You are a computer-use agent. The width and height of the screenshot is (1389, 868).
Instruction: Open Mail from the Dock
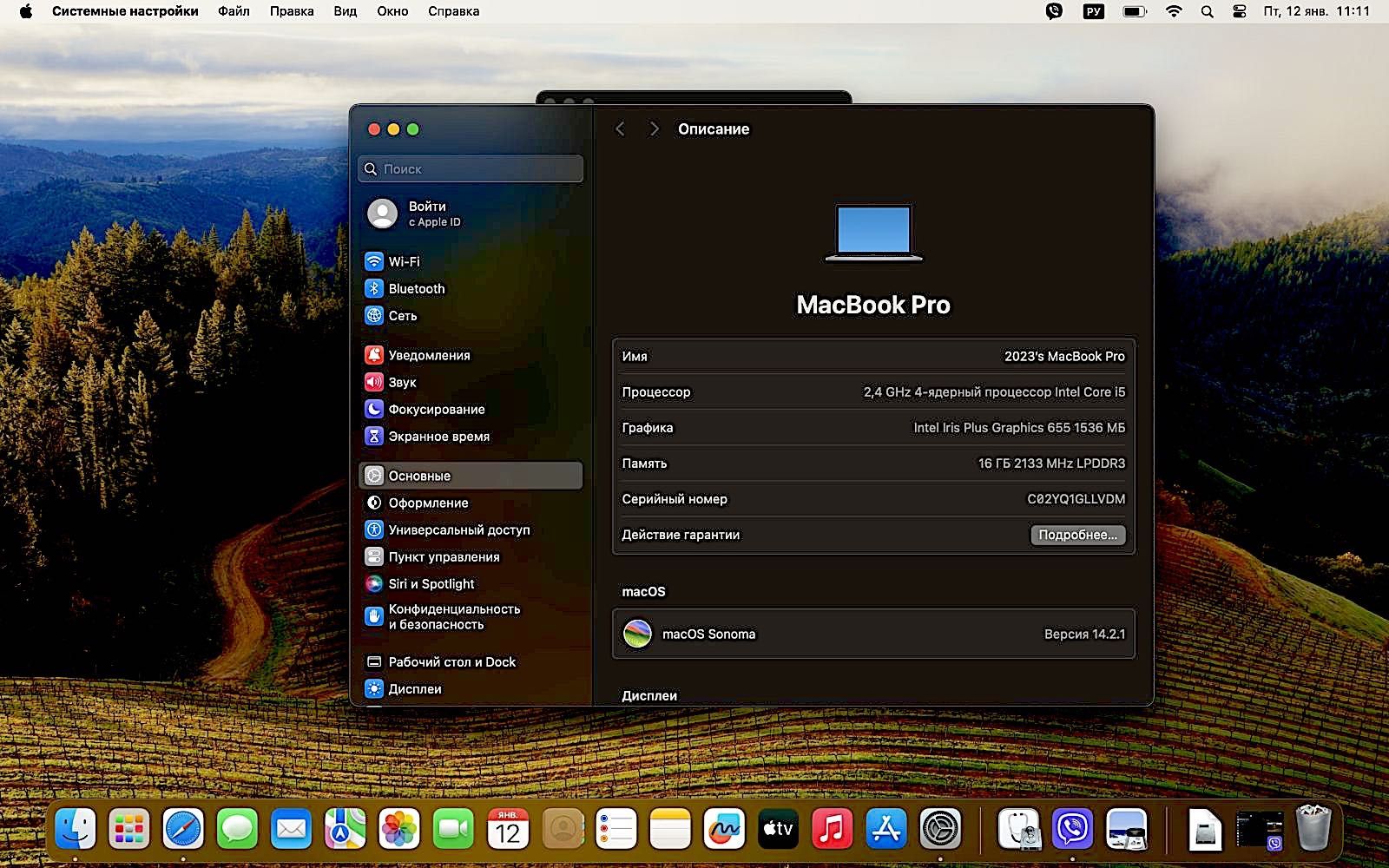point(291,830)
